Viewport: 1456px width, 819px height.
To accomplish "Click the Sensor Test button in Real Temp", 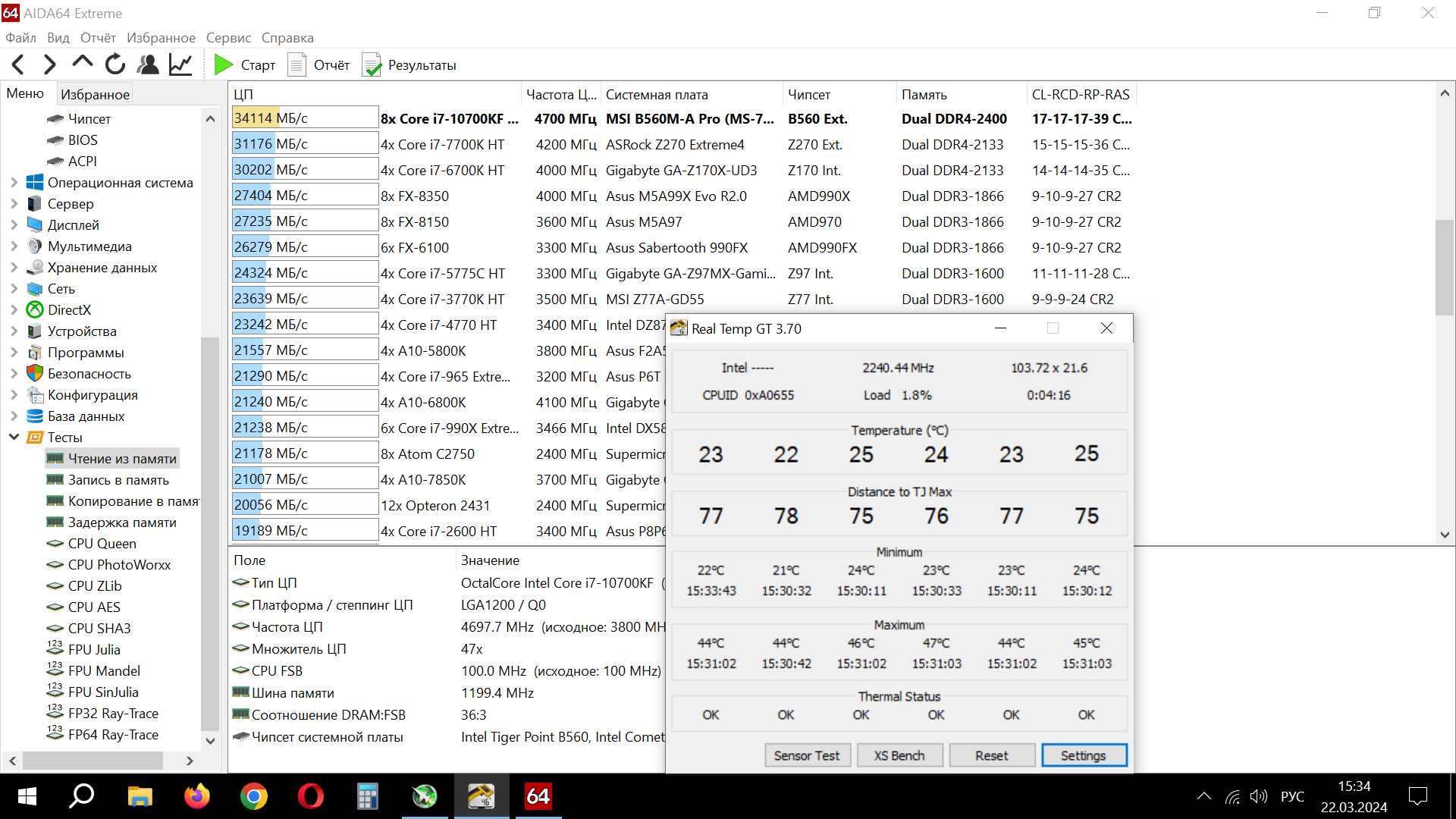I will pos(806,755).
